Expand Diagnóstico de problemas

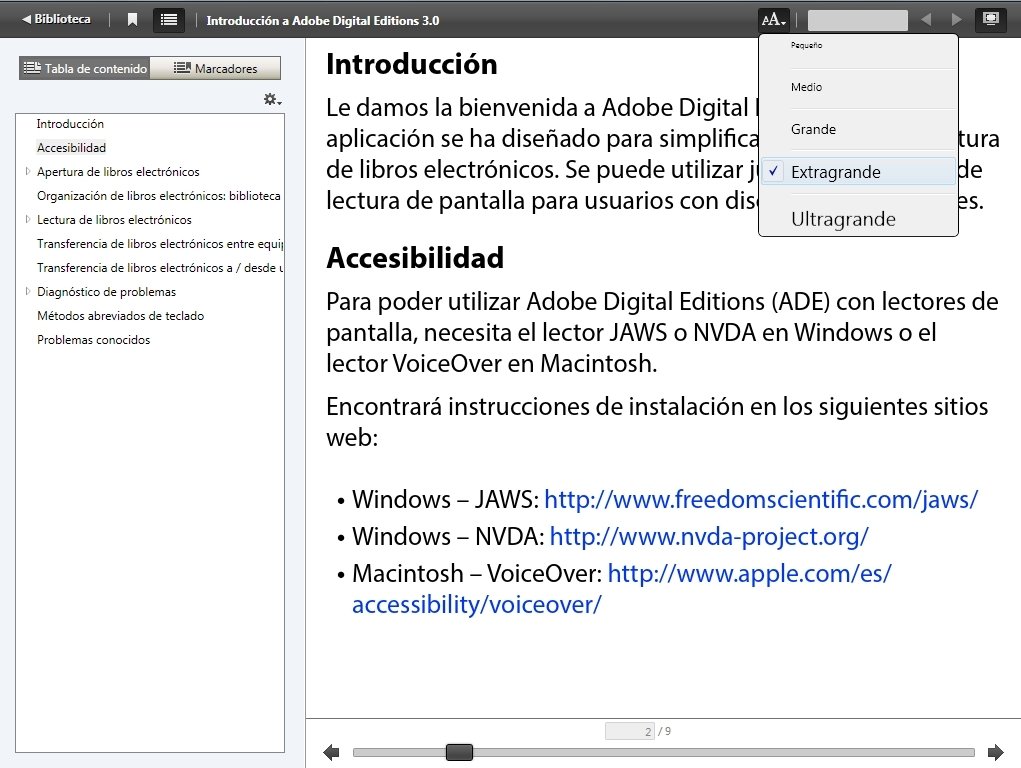point(27,291)
